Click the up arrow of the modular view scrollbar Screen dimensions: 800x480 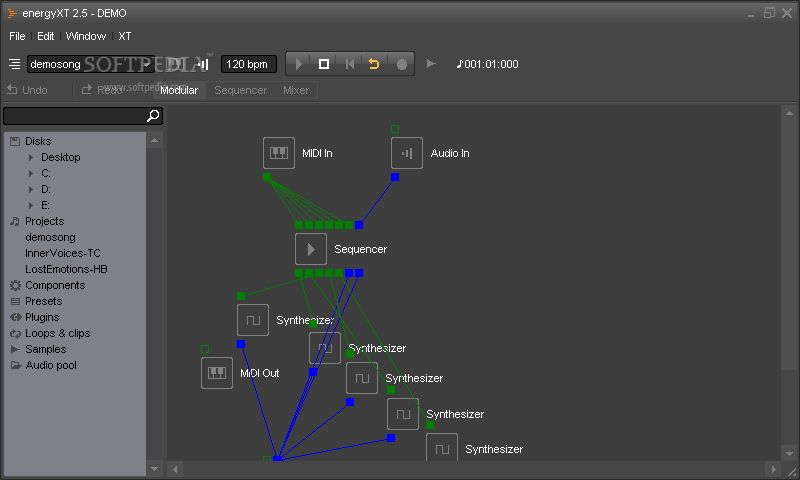coord(789,113)
